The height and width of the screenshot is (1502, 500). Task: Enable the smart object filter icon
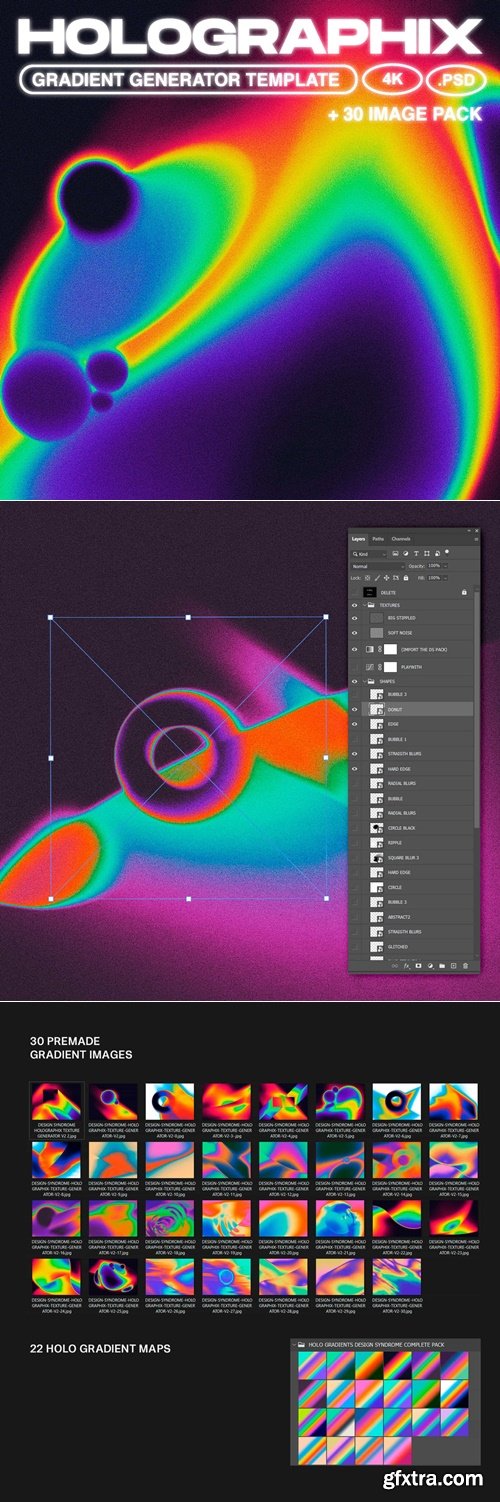(x=437, y=554)
